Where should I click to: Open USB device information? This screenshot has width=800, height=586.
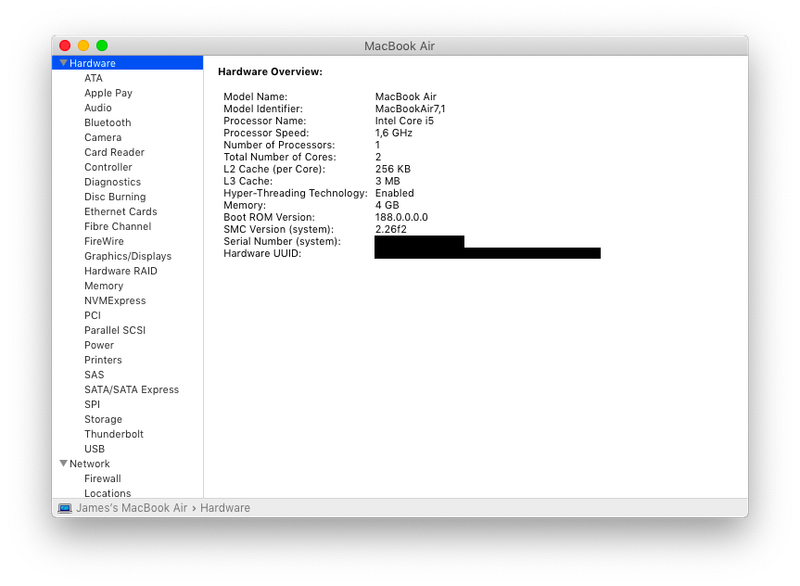coord(94,448)
